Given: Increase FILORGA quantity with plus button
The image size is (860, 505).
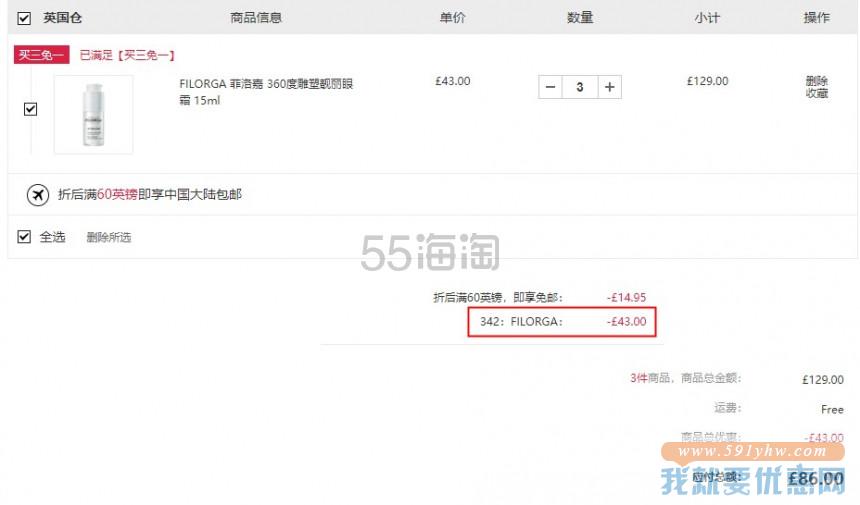Looking at the screenshot, I should (609, 87).
